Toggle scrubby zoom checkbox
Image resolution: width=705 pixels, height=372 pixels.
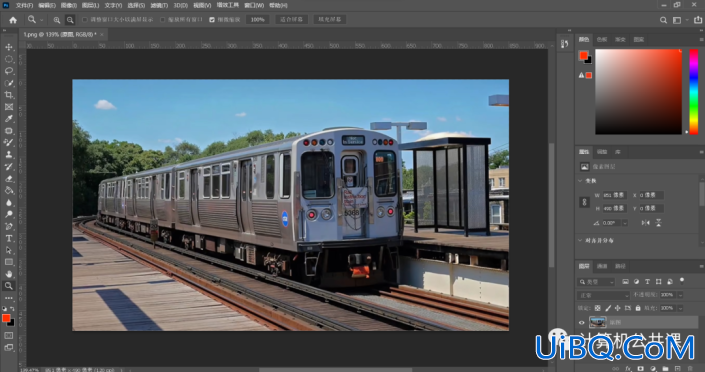coord(212,20)
